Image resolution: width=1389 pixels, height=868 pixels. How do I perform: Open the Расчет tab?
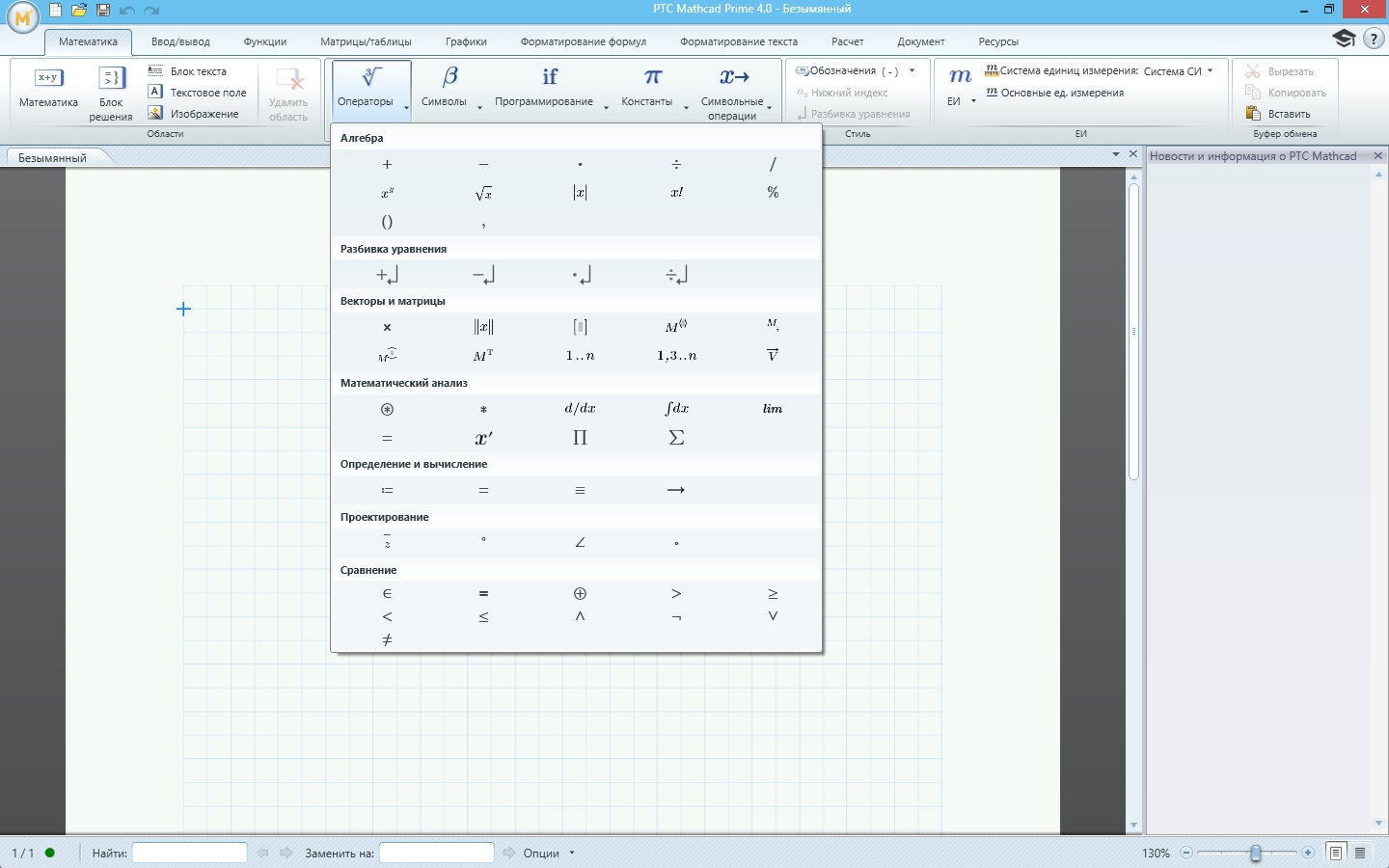tap(848, 41)
